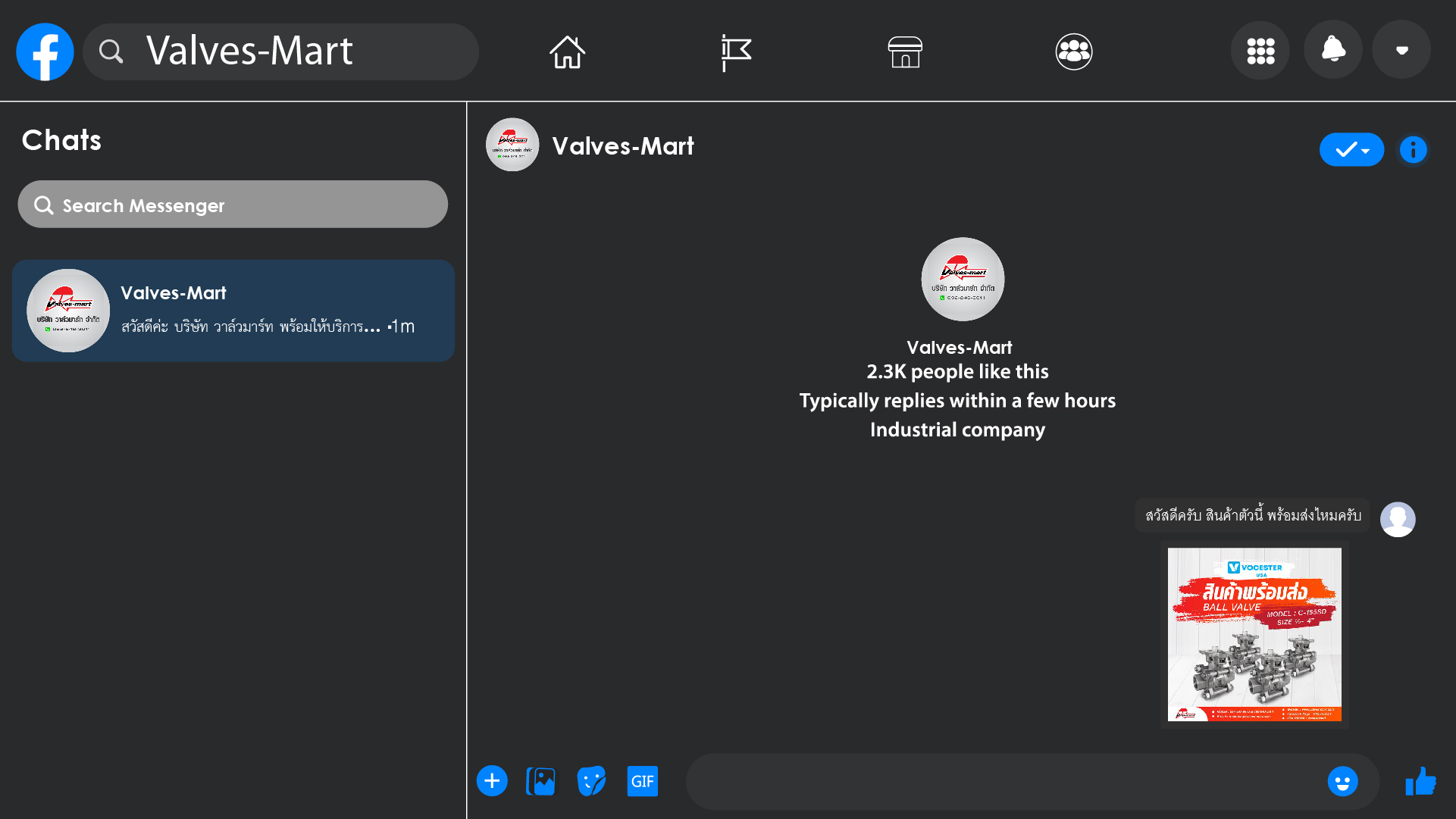Click the plus more-actions icon
The image size is (1456, 819).
coord(492,780)
